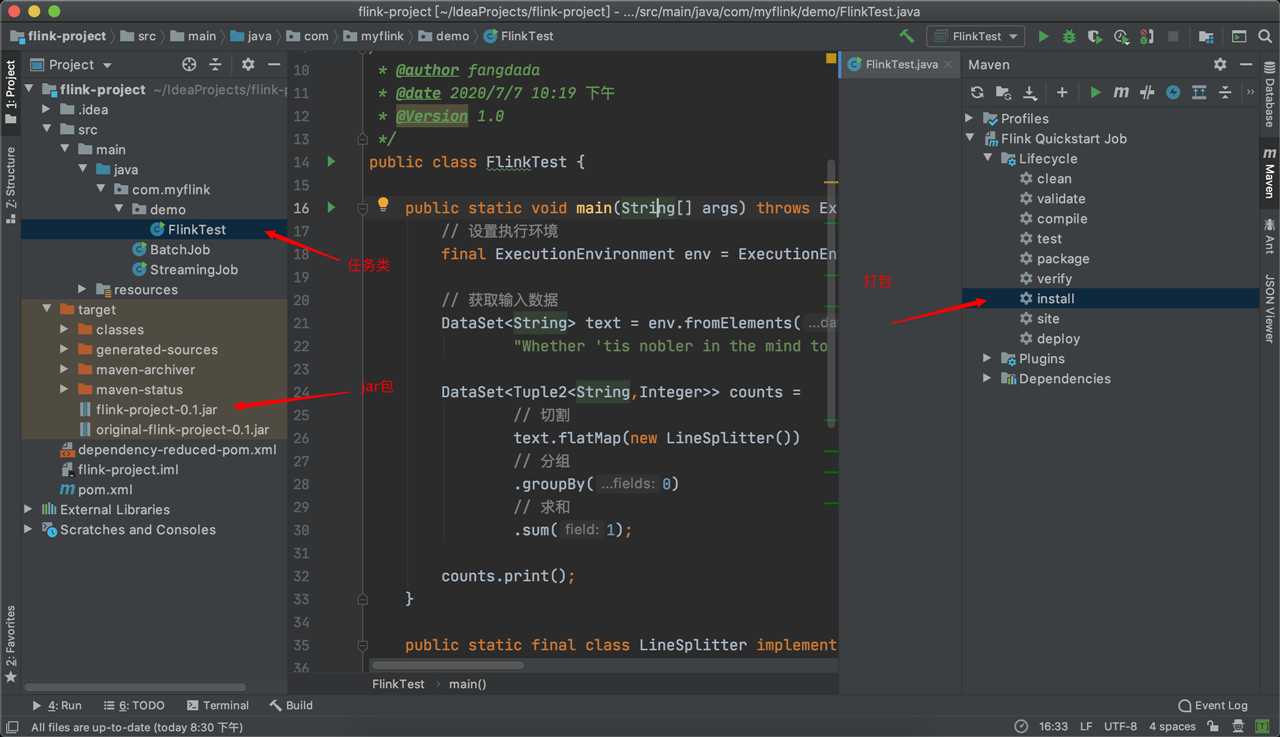The image size is (1280, 737).
Task: Toggle the JSON Viewer tool window stripe
Action: click(x=1269, y=308)
